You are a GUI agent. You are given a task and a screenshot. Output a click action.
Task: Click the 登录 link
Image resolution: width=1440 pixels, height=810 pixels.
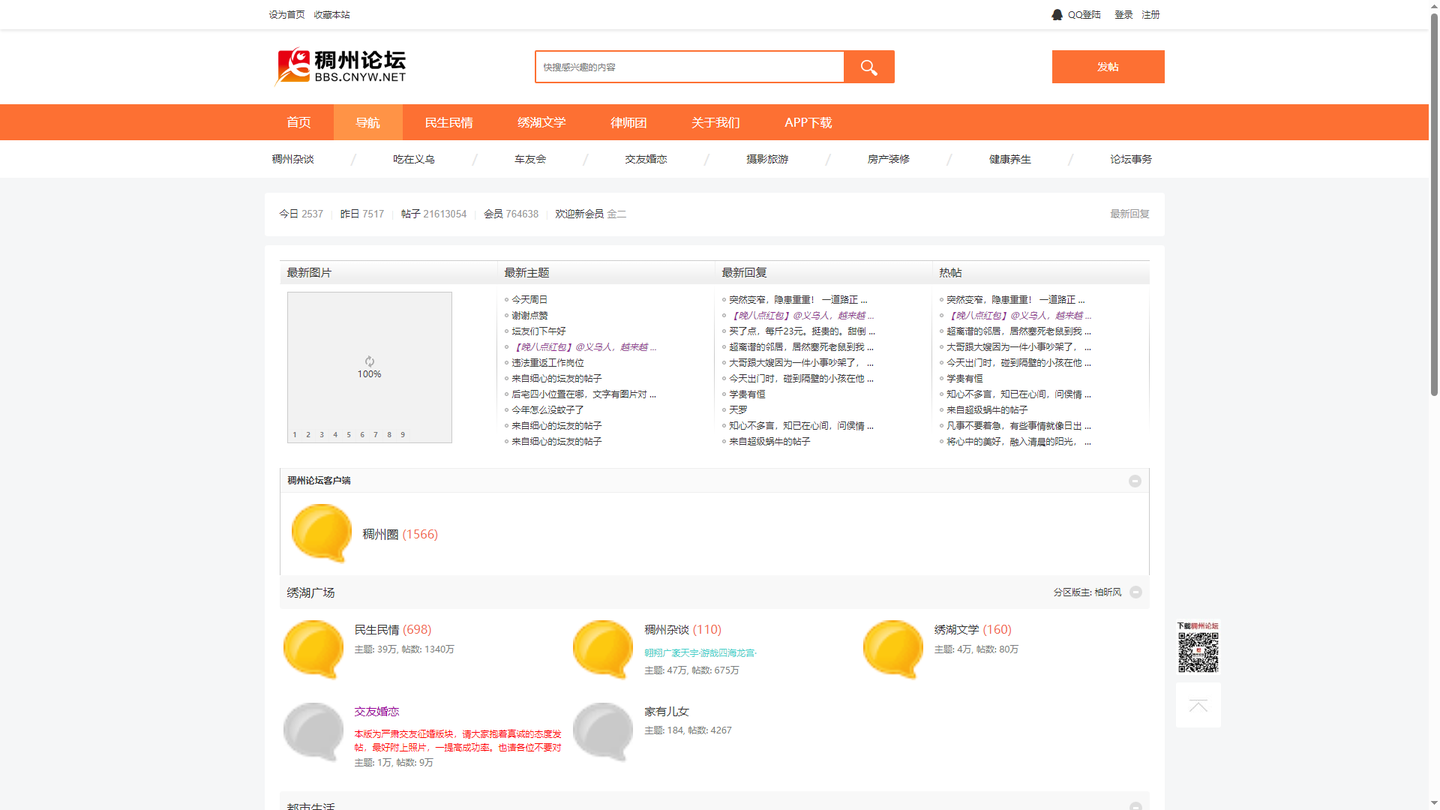click(1124, 14)
